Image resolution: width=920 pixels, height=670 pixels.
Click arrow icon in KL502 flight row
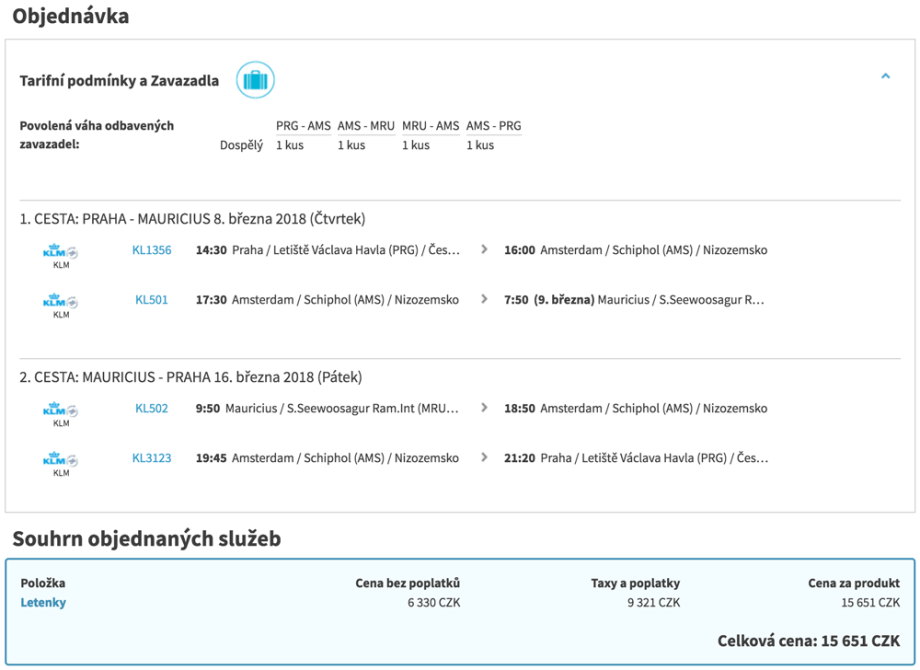pyautogui.click(x=484, y=408)
